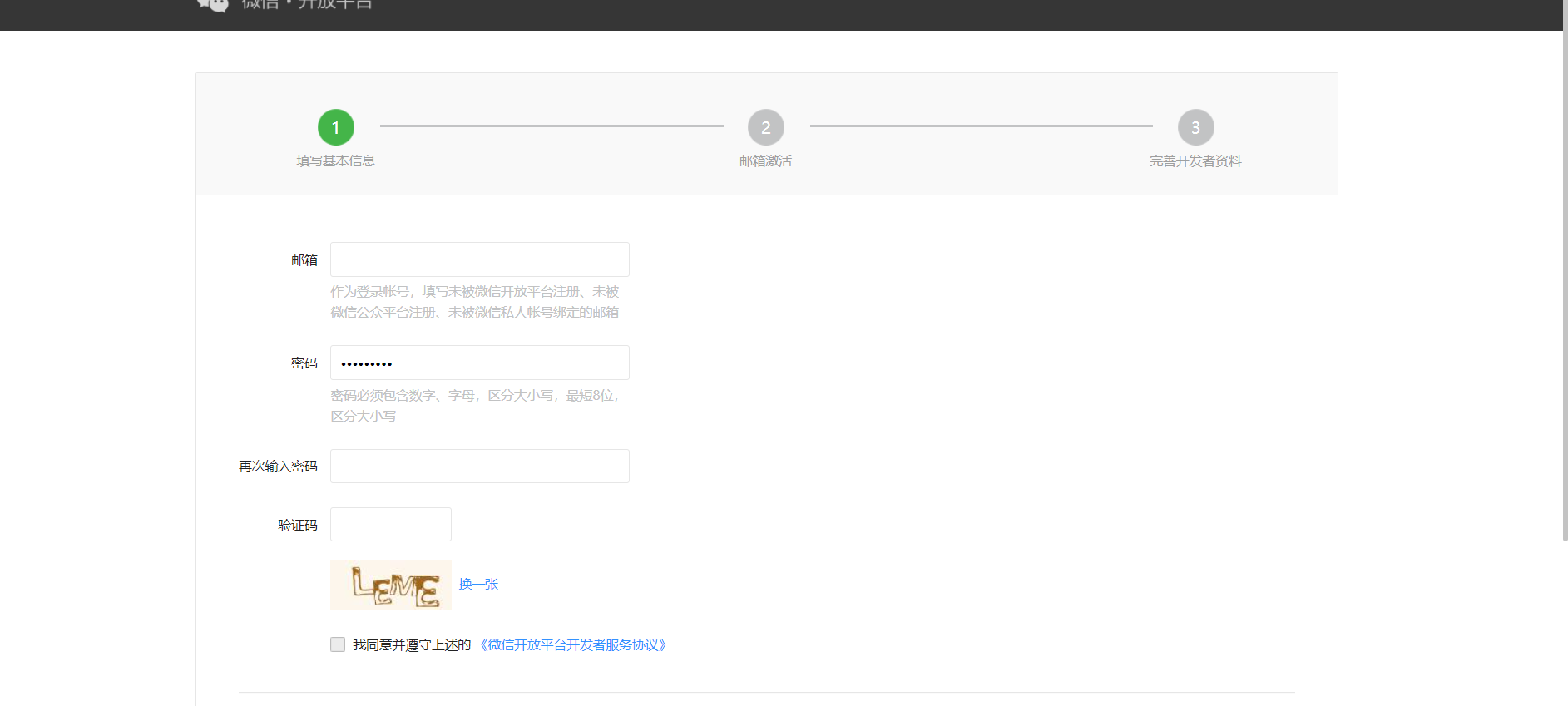Click the 邮箱激活 step label

click(x=766, y=161)
